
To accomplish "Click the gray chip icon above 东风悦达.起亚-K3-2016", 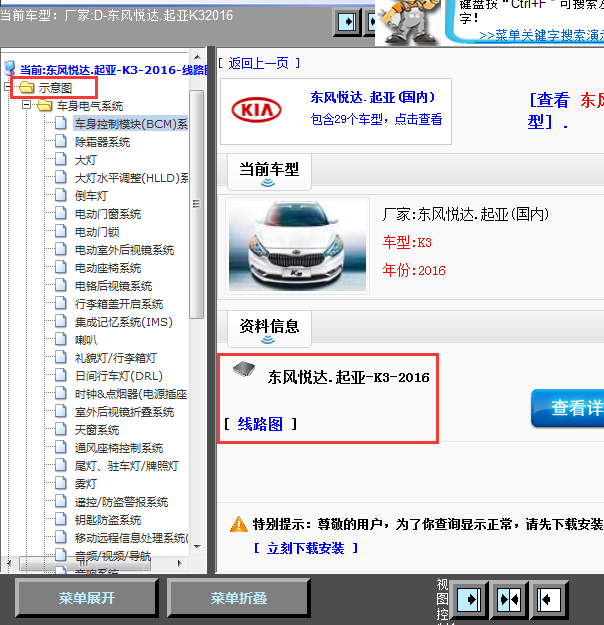I will point(244,369).
